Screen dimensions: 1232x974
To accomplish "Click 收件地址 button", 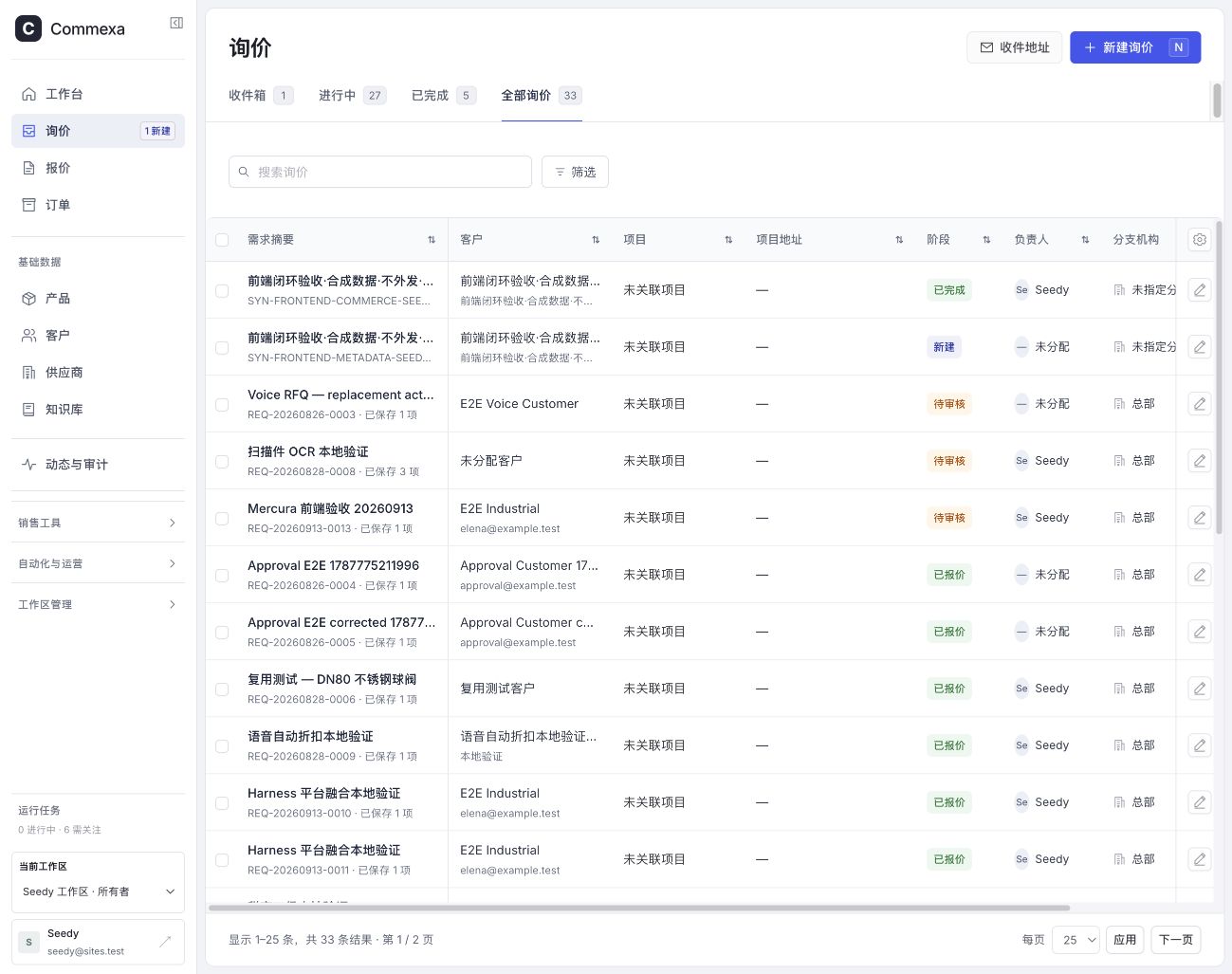I will pos(1014,47).
